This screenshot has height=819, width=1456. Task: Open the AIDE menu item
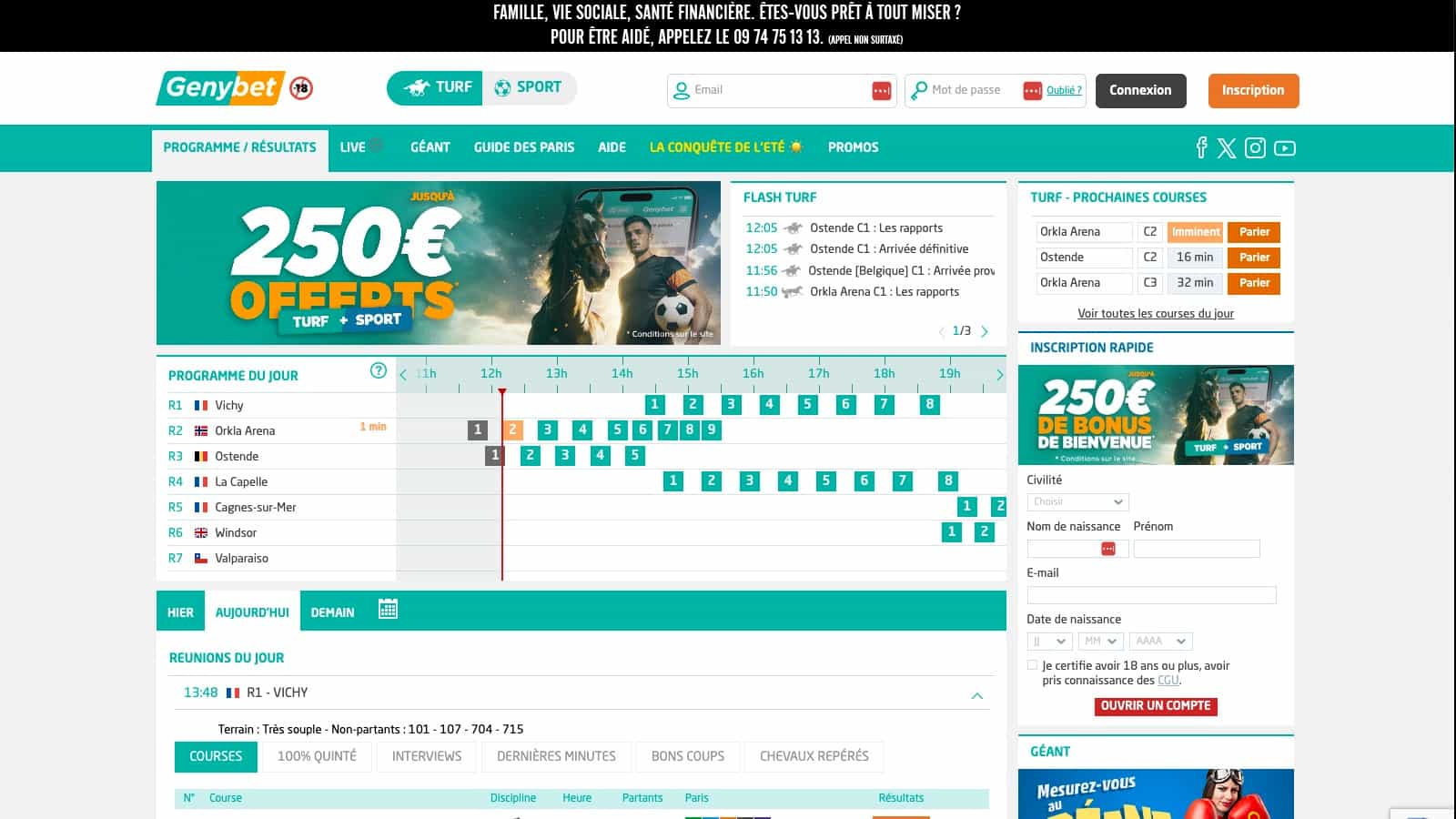[x=612, y=147]
